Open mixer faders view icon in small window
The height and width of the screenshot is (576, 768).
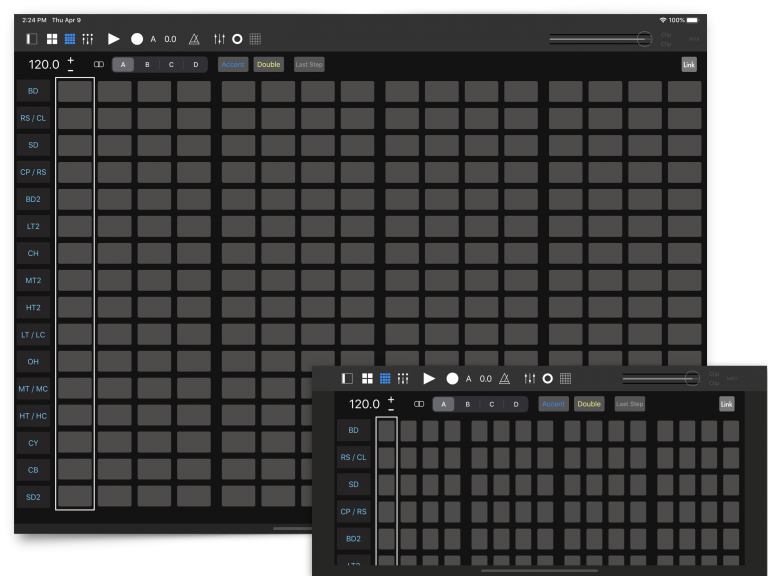tap(403, 378)
